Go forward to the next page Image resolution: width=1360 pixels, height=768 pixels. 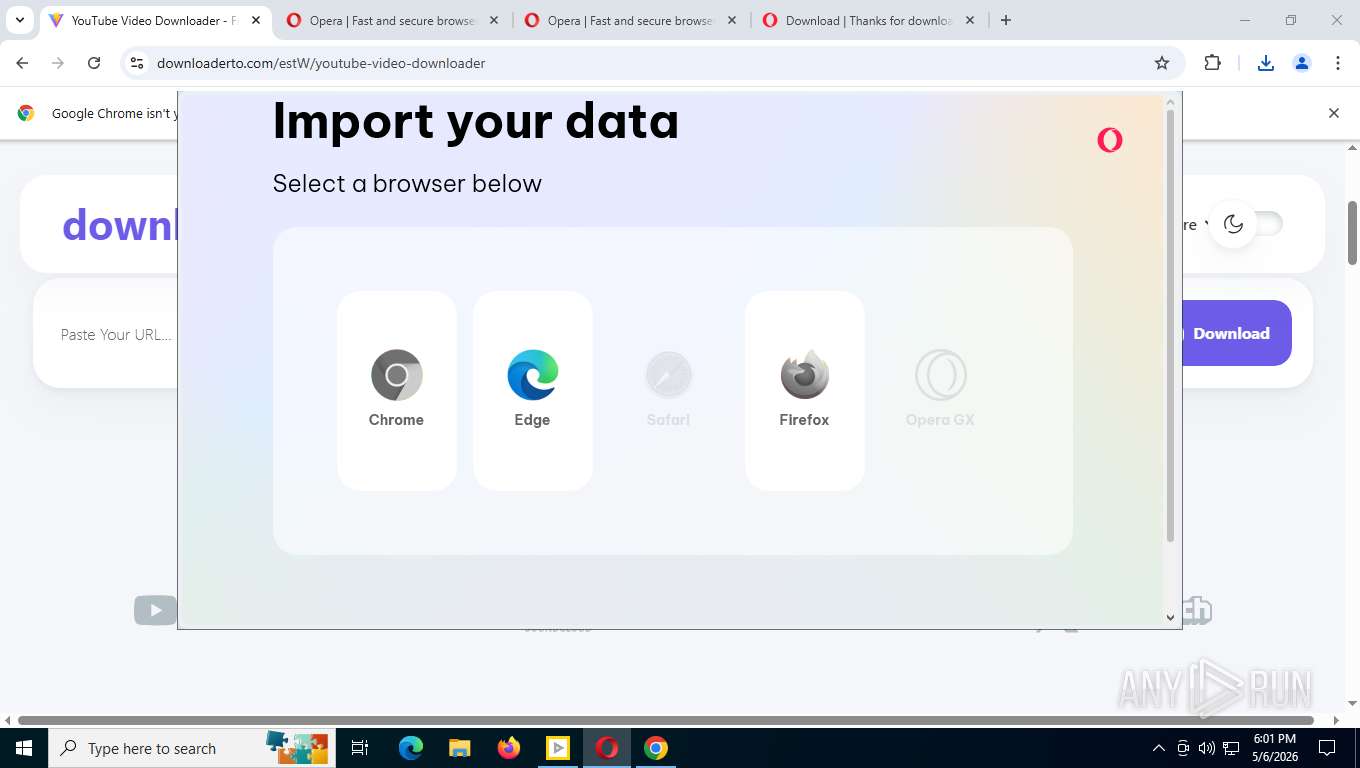(x=58, y=63)
